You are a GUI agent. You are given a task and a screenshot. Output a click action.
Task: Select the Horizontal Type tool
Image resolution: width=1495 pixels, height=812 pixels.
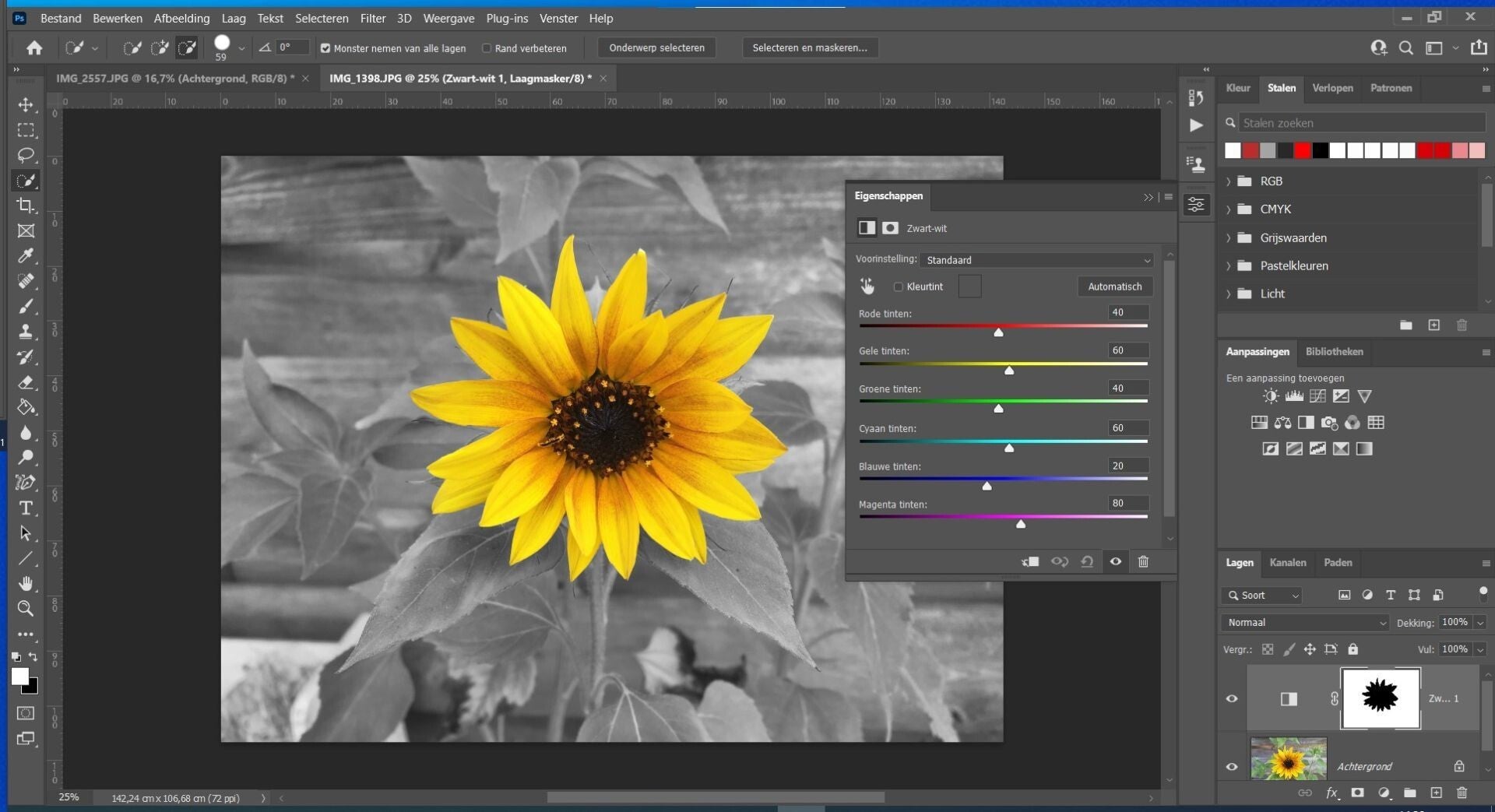coord(26,508)
